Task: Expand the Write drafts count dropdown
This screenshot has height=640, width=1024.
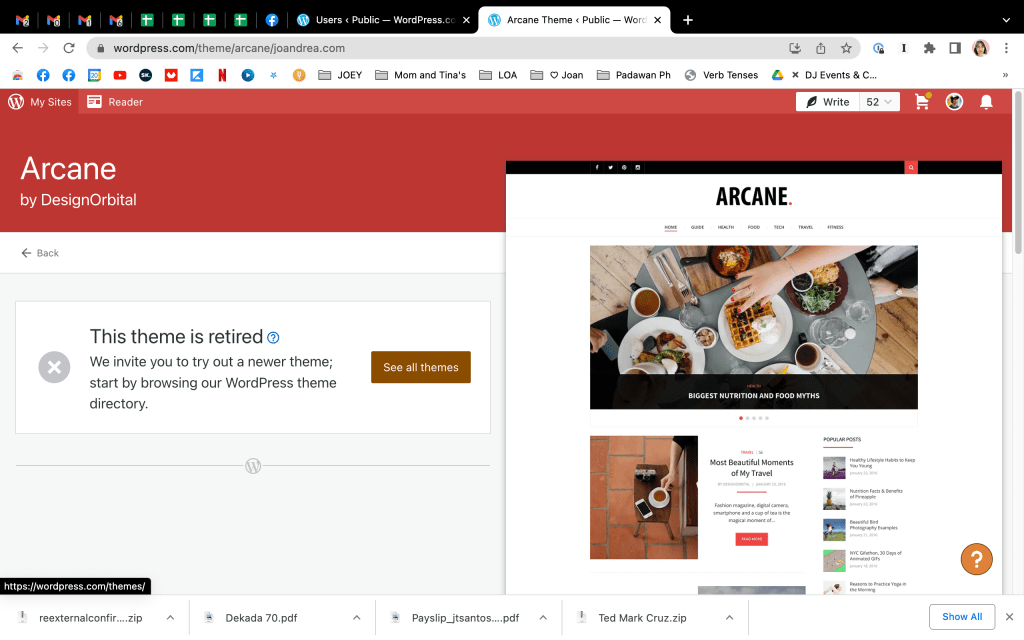Action: coord(880,102)
